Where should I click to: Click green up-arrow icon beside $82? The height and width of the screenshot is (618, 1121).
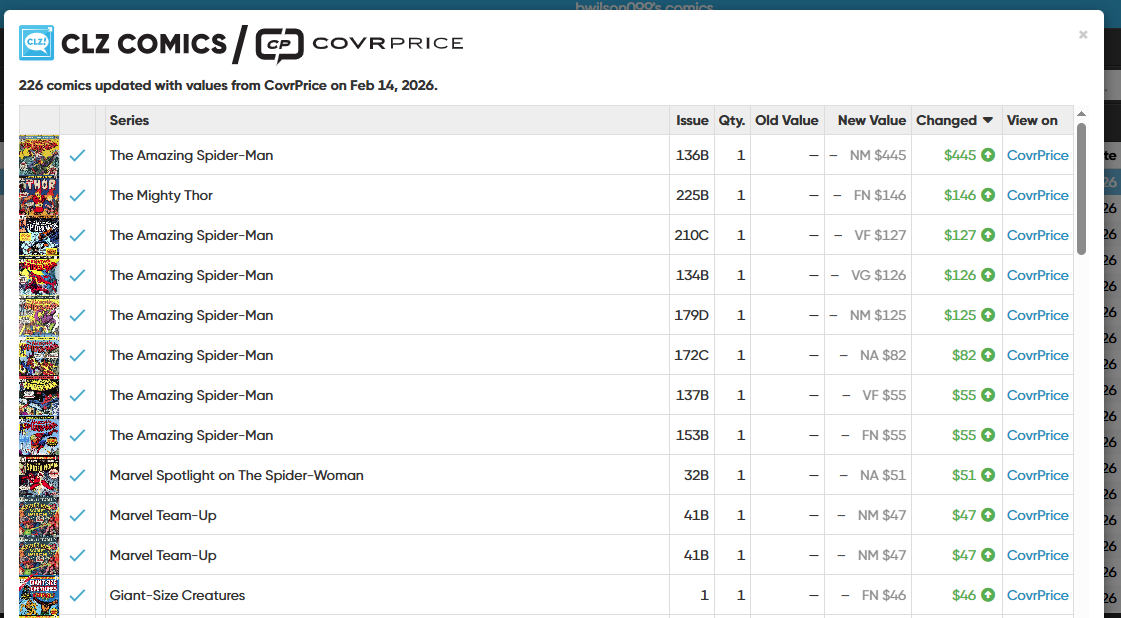point(988,355)
